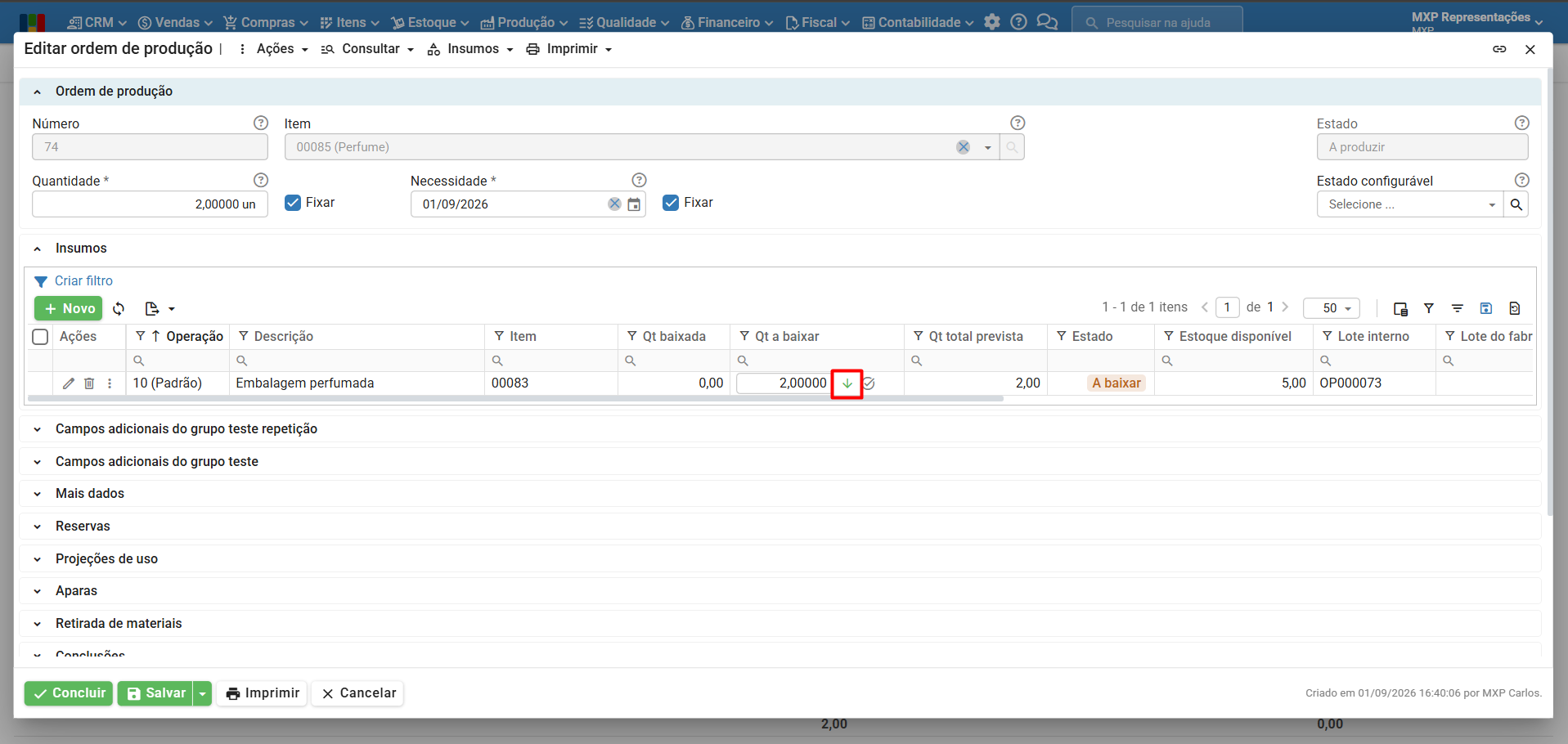Click the magnifier beside Estado configurável
Viewport: 1568px width, 744px height.
(x=1516, y=204)
